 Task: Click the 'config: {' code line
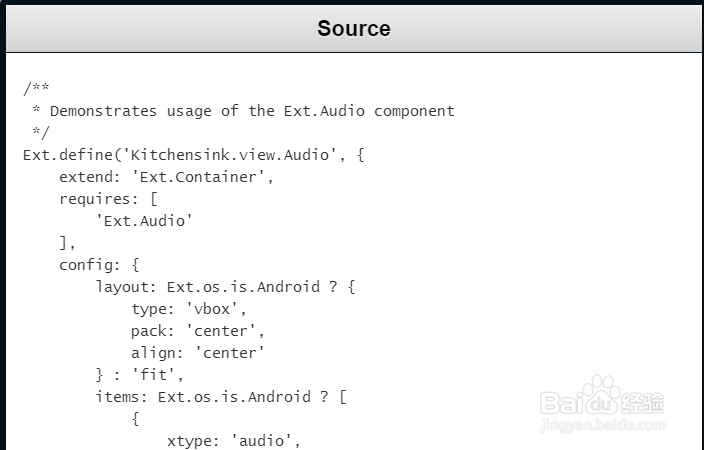pyautogui.click(x=99, y=265)
